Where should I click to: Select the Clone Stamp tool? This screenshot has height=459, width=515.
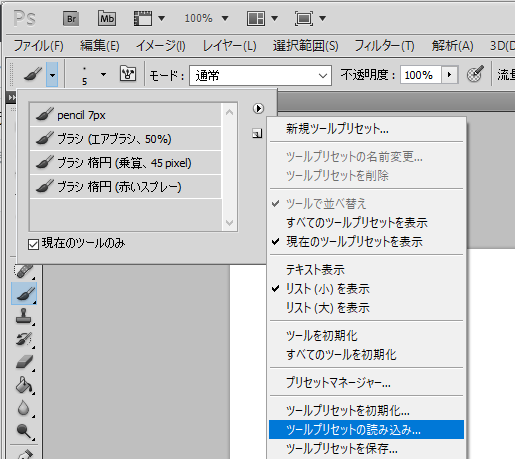click(x=24, y=316)
